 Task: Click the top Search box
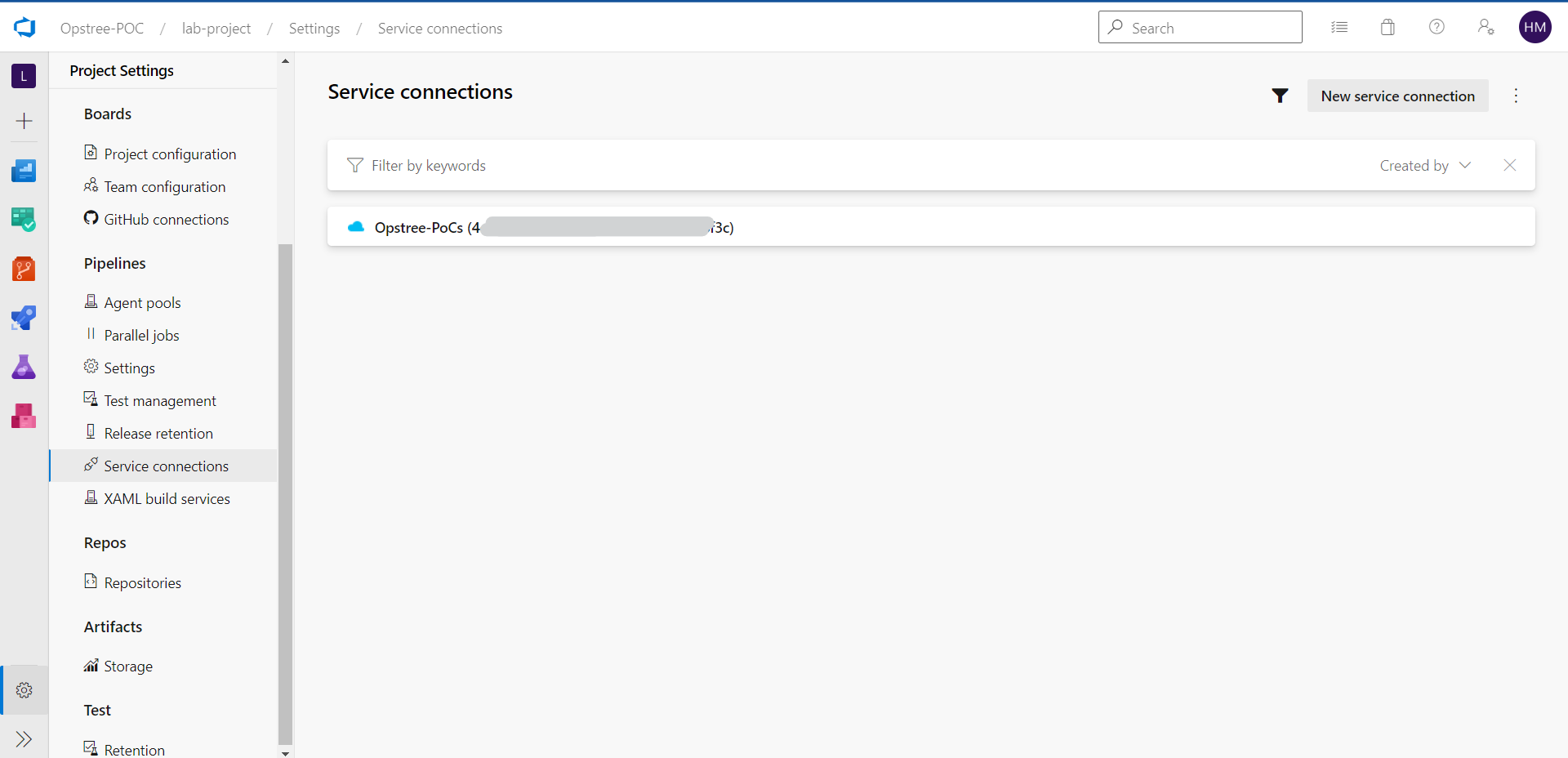pyautogui.click(x=1200, y=27)
